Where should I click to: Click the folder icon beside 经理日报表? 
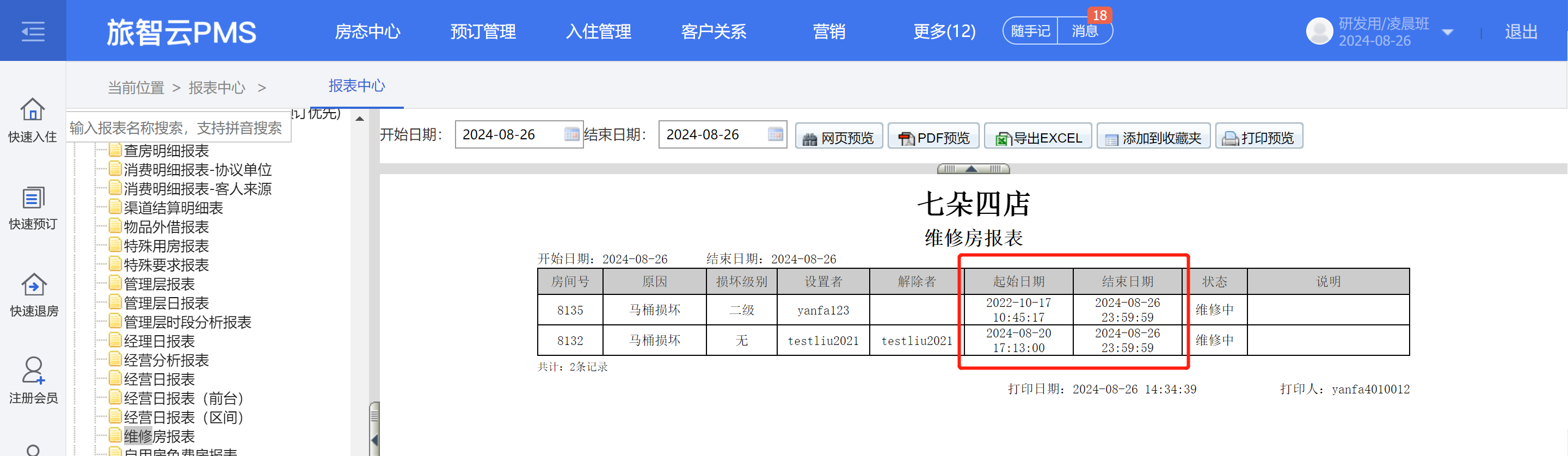(x=115, y=340)
